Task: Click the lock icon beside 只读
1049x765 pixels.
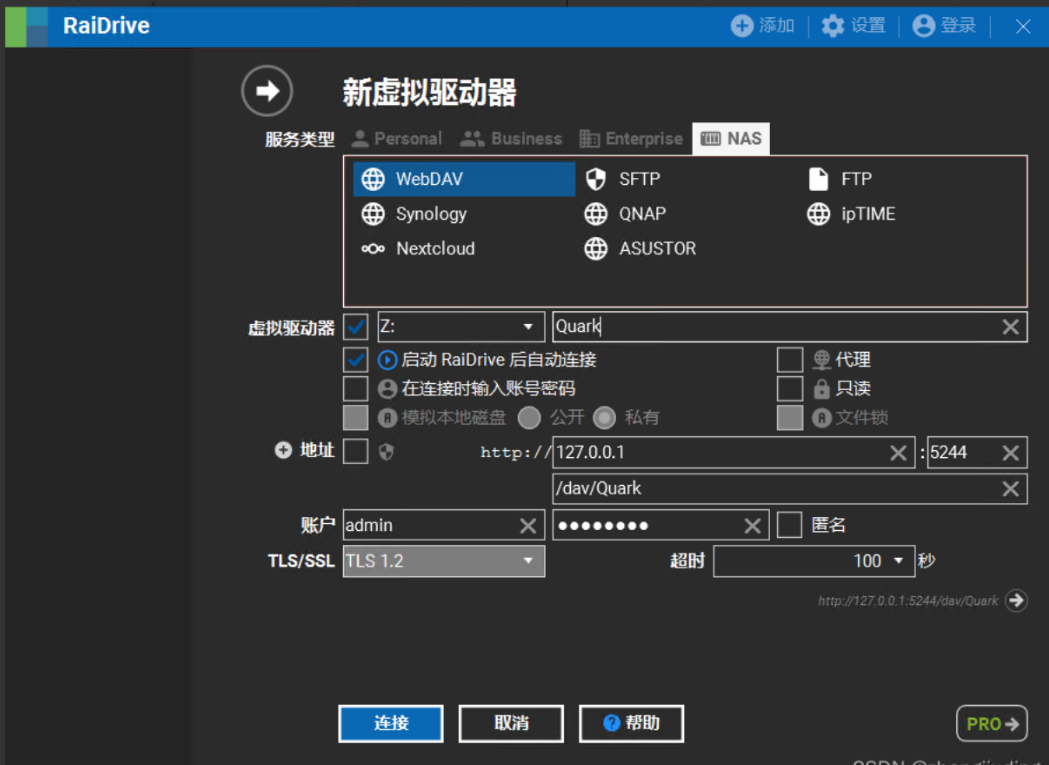Action: point(822,389)
